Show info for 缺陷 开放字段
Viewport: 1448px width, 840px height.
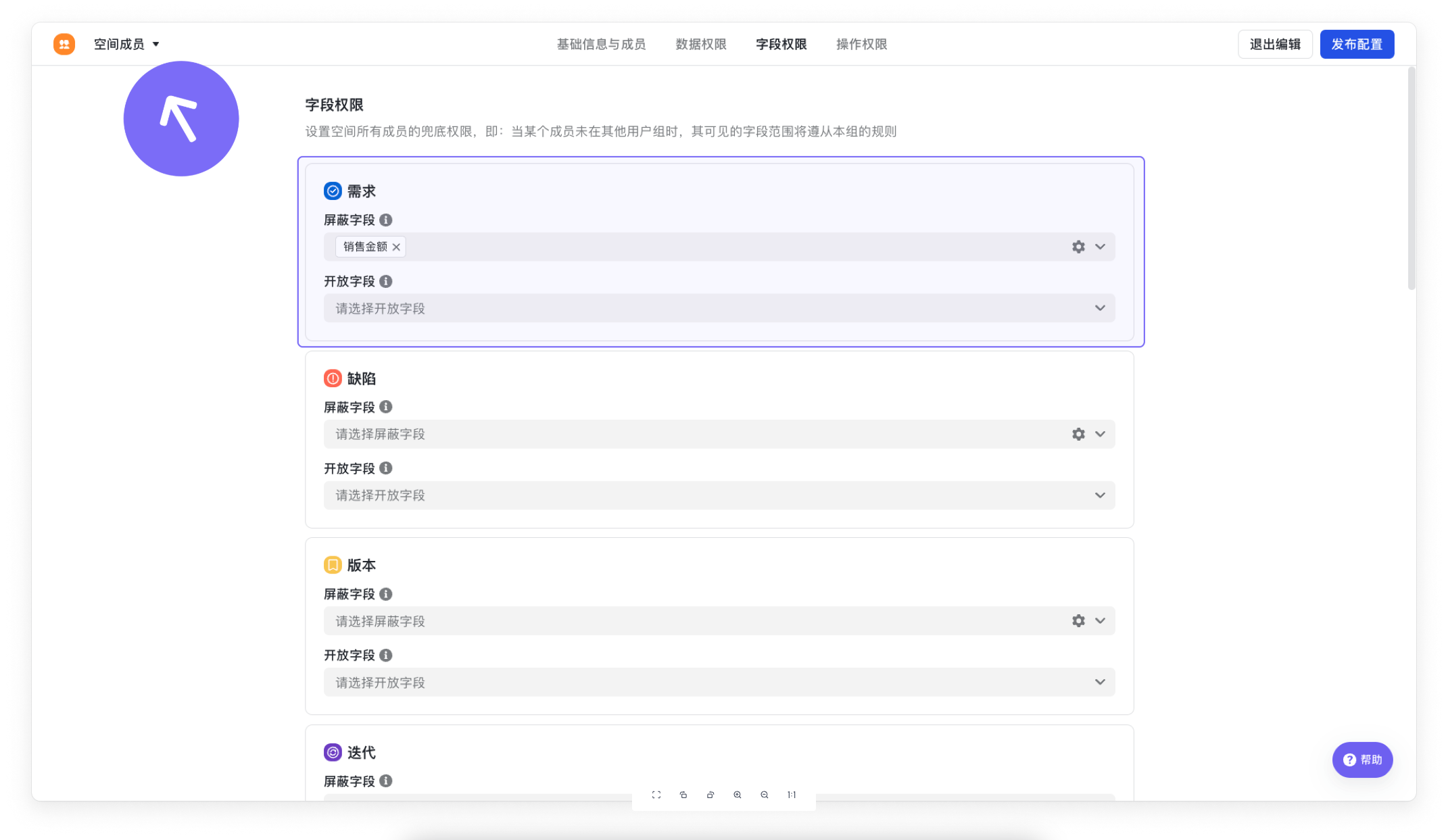[386, 468]
